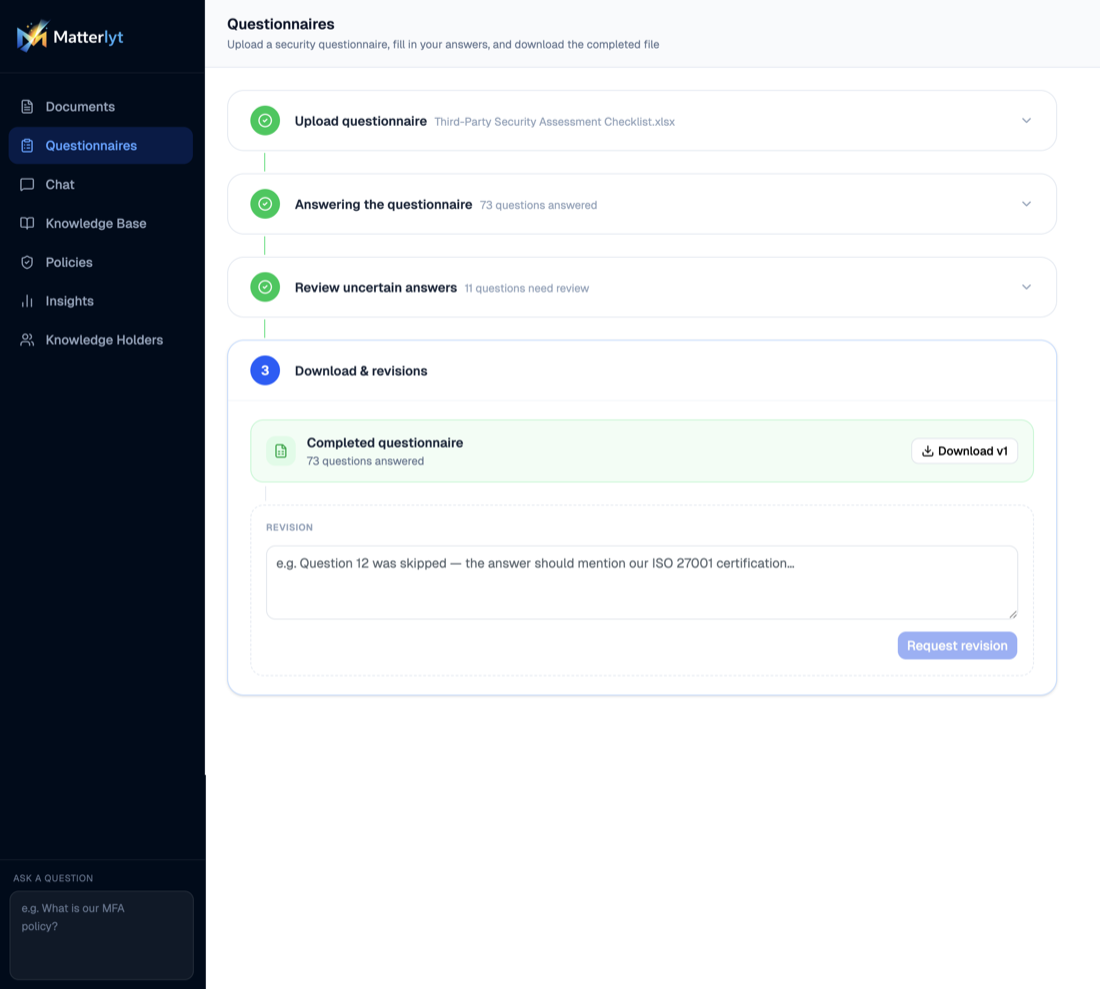The image size is (1100, 989).
Task: Click the Knowledge Base book icon
Action: [27, 223]
